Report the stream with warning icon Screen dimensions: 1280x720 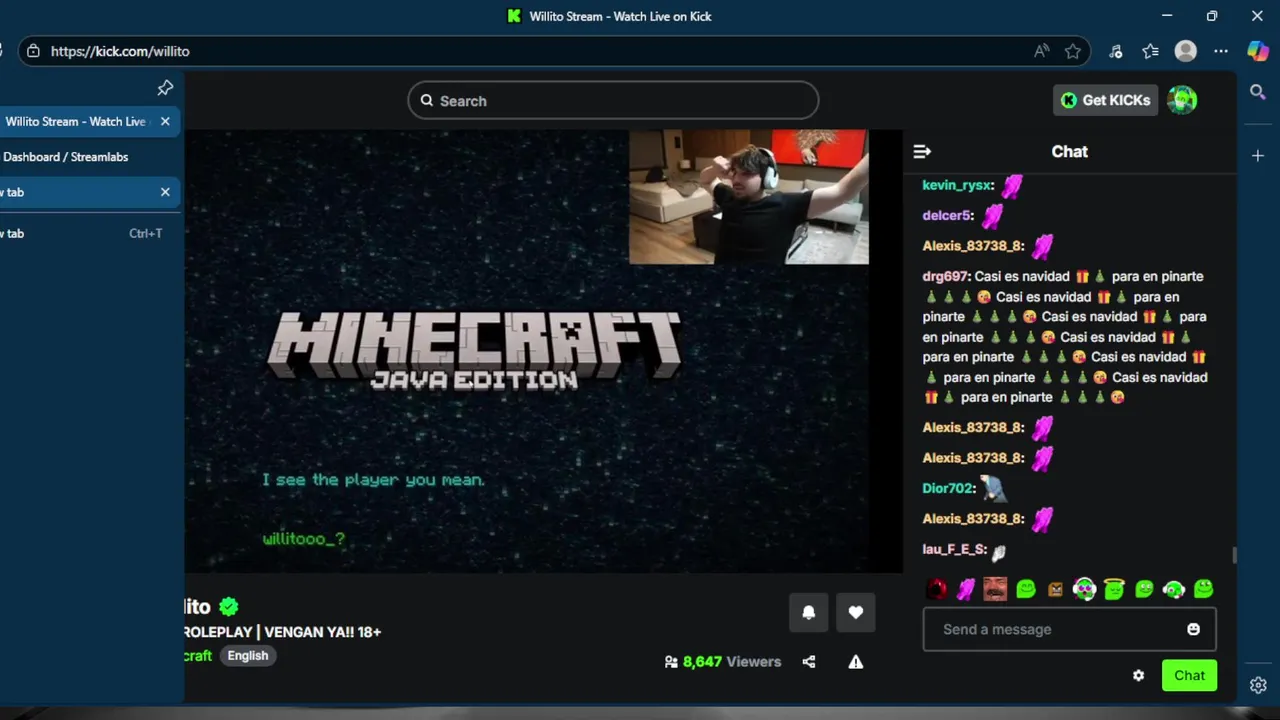(x=856, y=662)
